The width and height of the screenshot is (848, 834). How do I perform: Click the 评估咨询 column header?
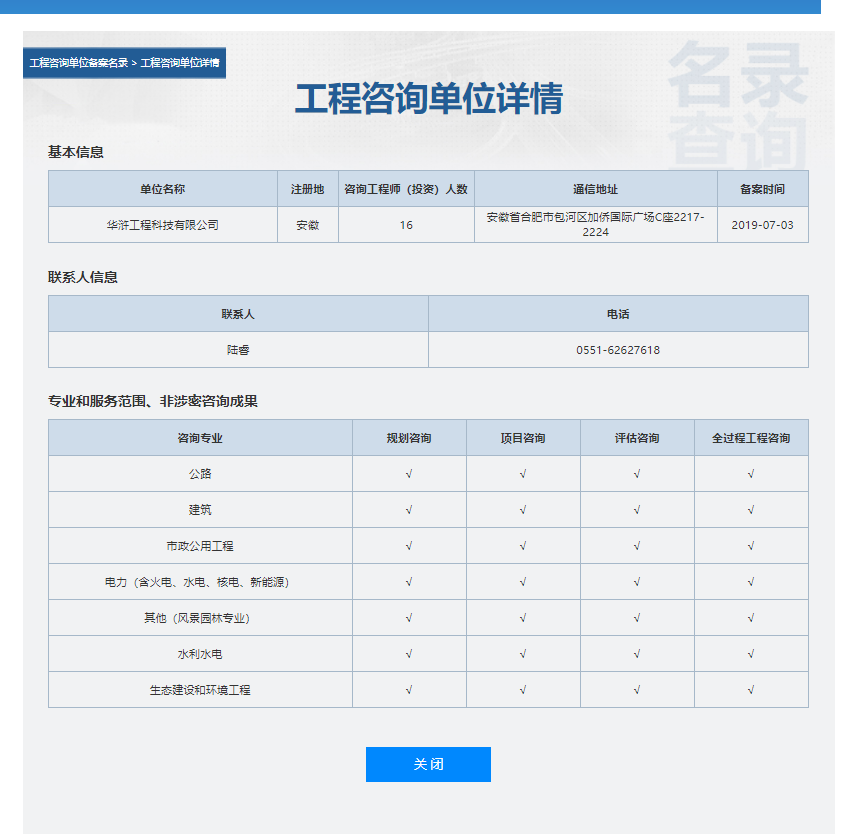(637, 438)
